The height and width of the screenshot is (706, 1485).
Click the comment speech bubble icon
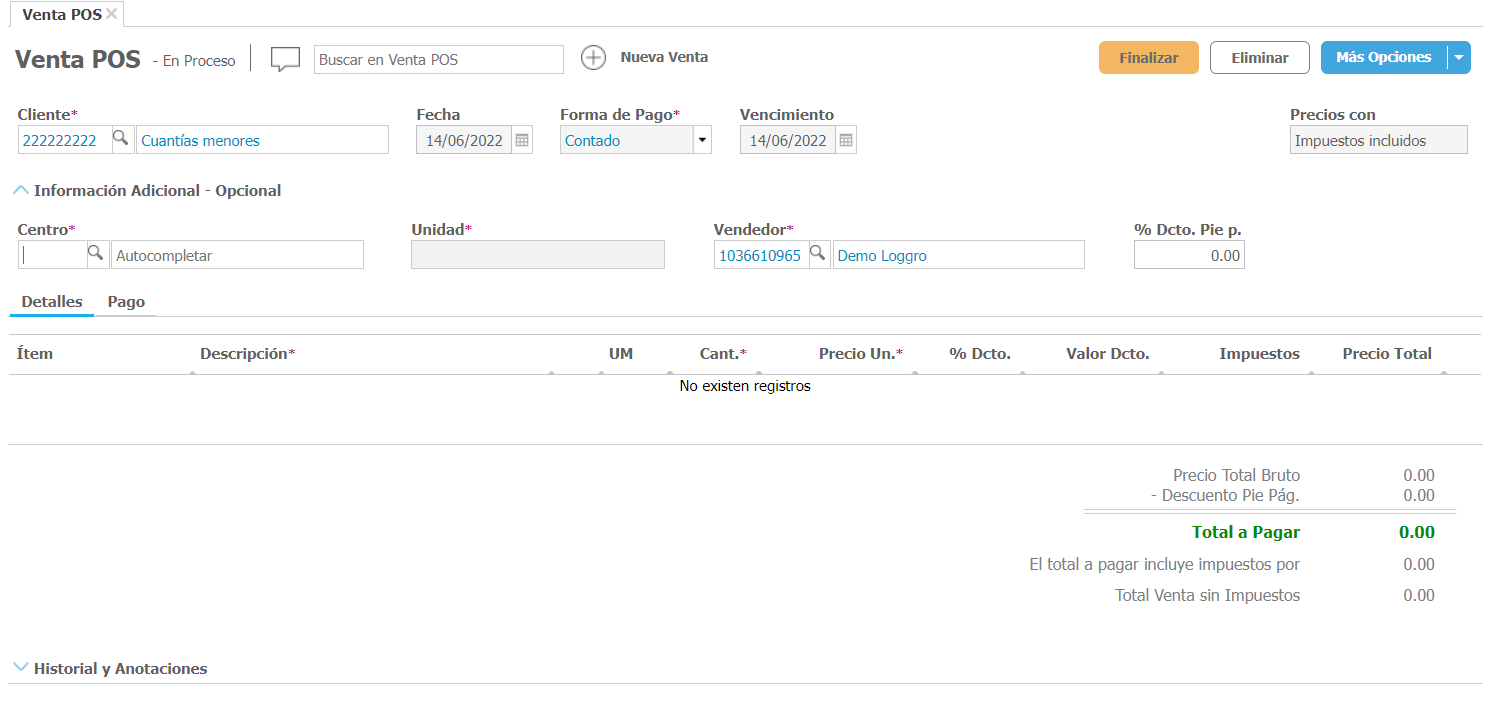click(x=285, y=59)
